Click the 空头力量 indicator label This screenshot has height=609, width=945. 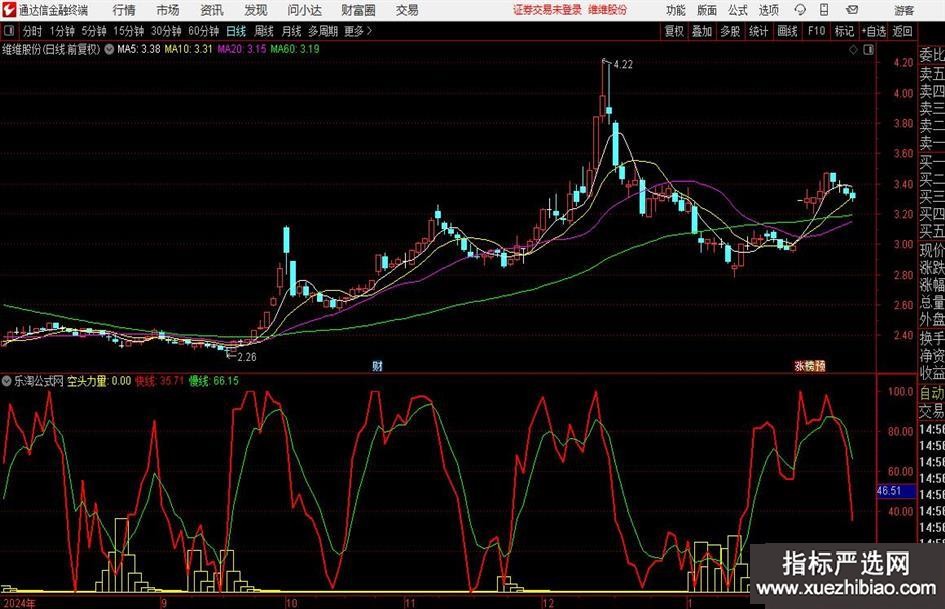(99, 381)
